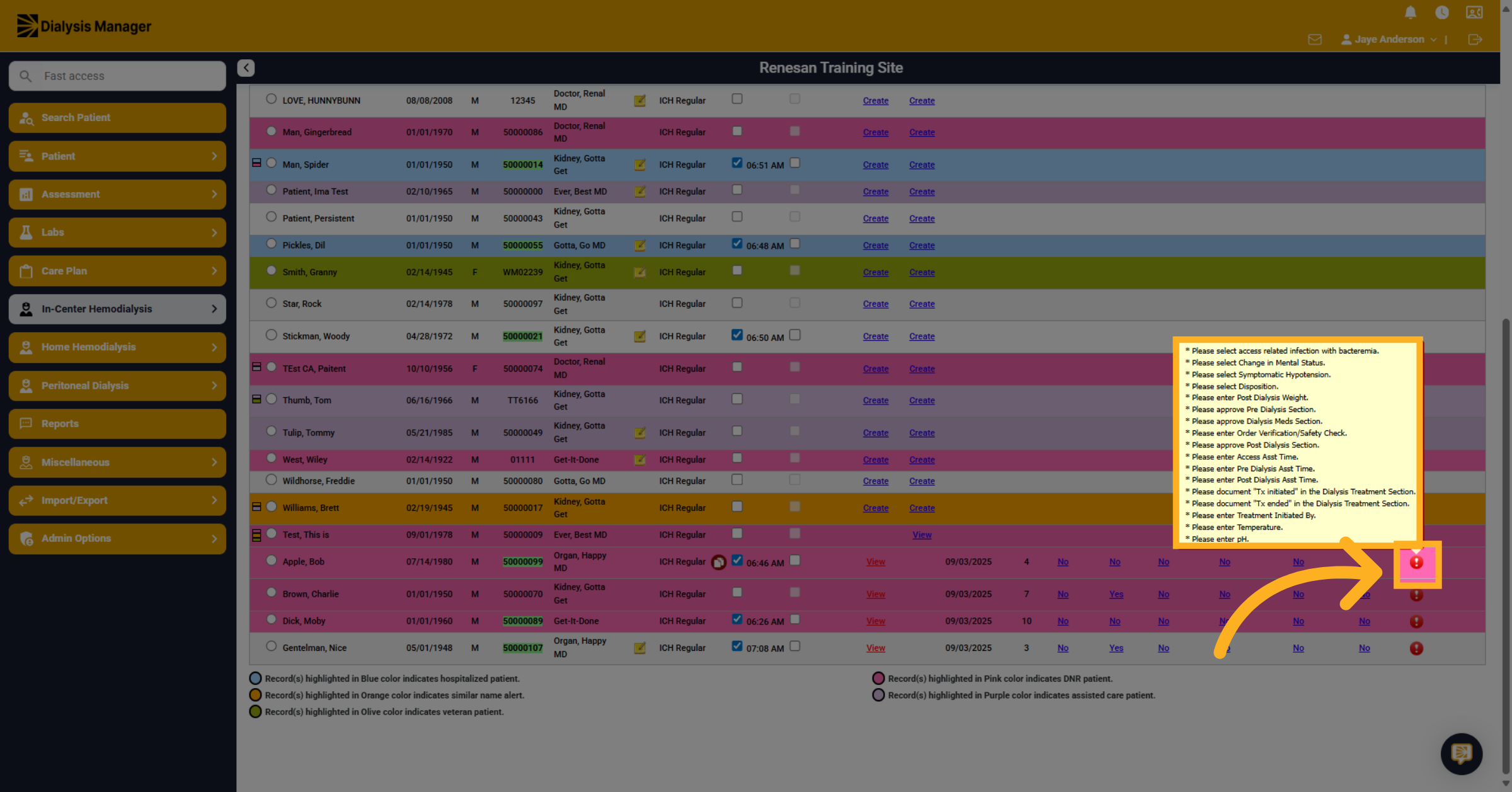
Task: Click the first Create link for Star, Rock
Action: 876,304
